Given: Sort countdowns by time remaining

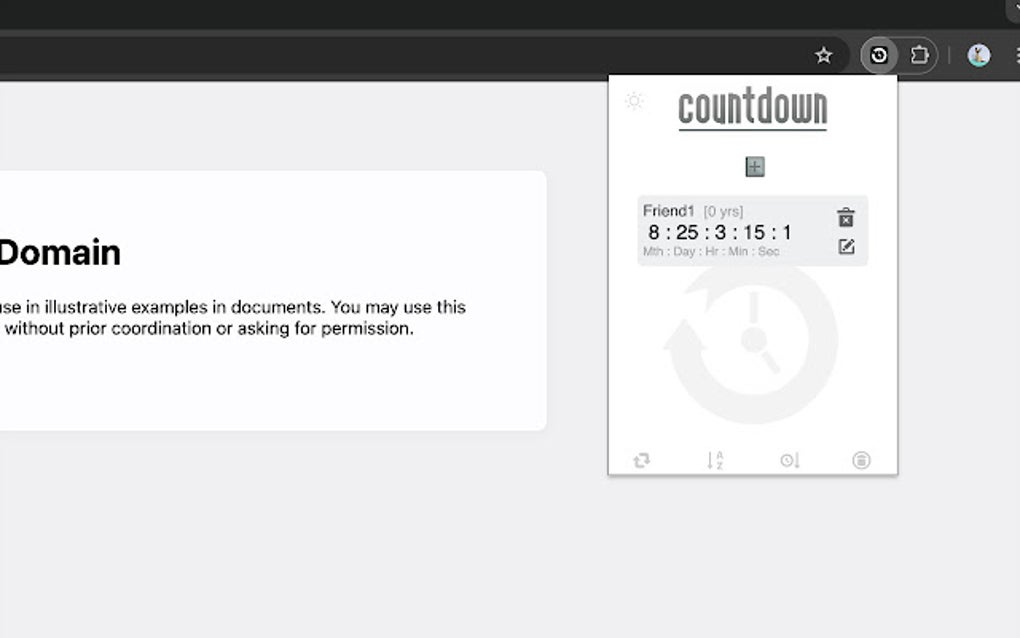Looking at the screenshot, I should pyautogui.click(x=789, y=460).
